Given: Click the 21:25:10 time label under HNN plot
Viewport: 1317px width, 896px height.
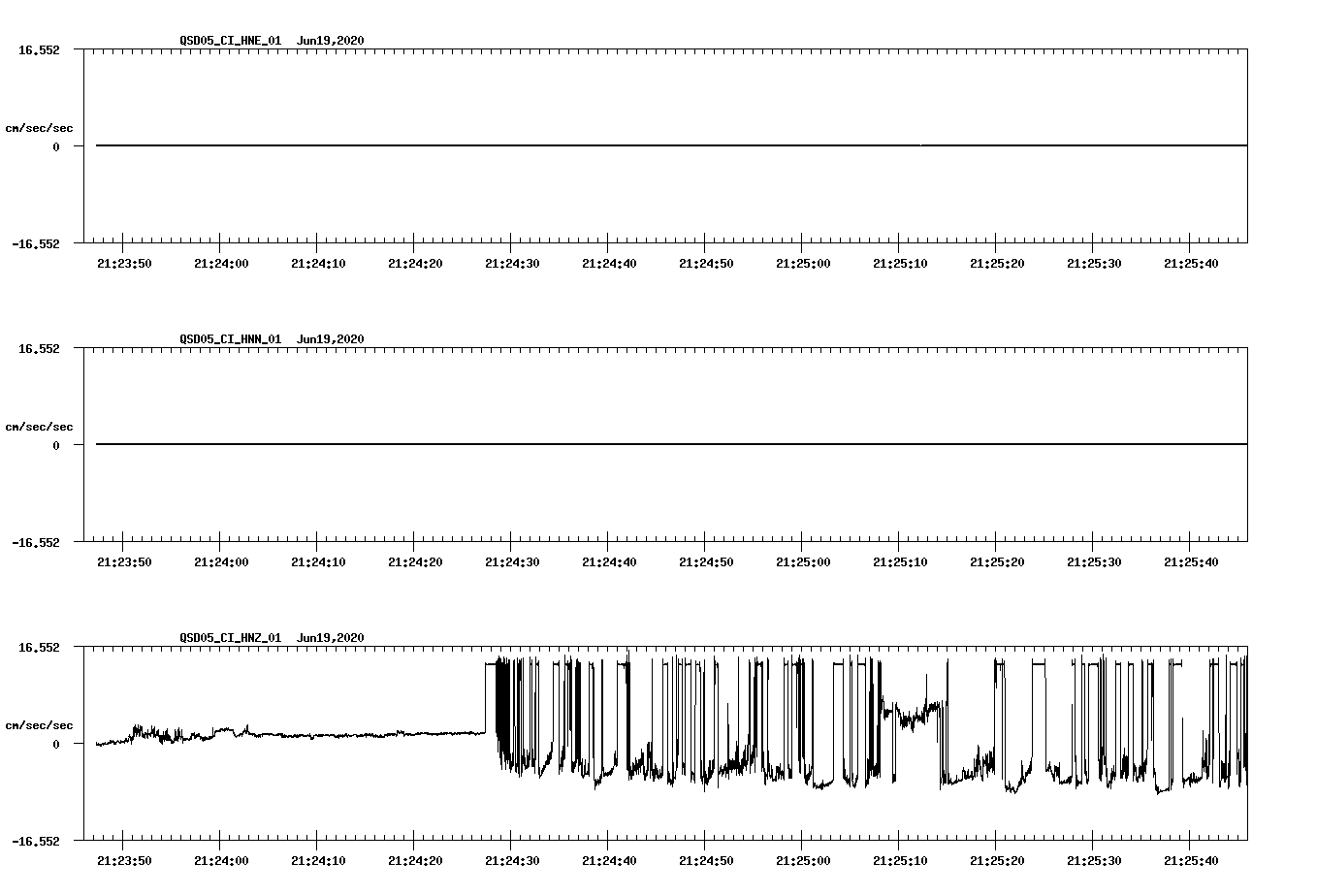Looking at the screenshot, I should pos(900,562).
